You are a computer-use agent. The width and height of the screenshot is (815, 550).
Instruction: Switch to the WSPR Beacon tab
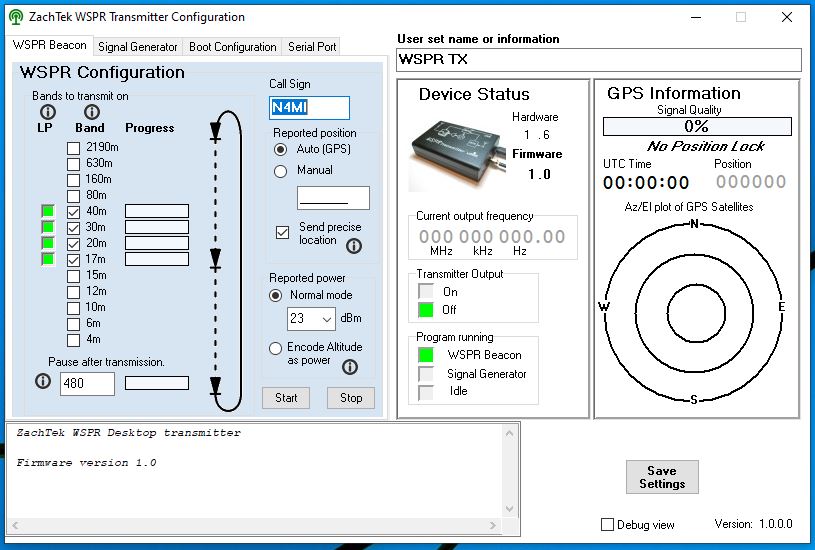pos(49,45)
